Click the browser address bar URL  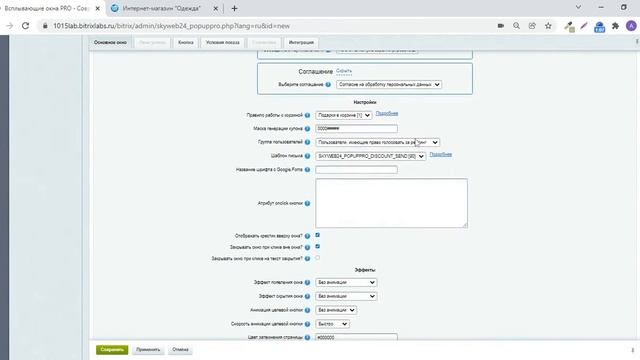[171, 26]
